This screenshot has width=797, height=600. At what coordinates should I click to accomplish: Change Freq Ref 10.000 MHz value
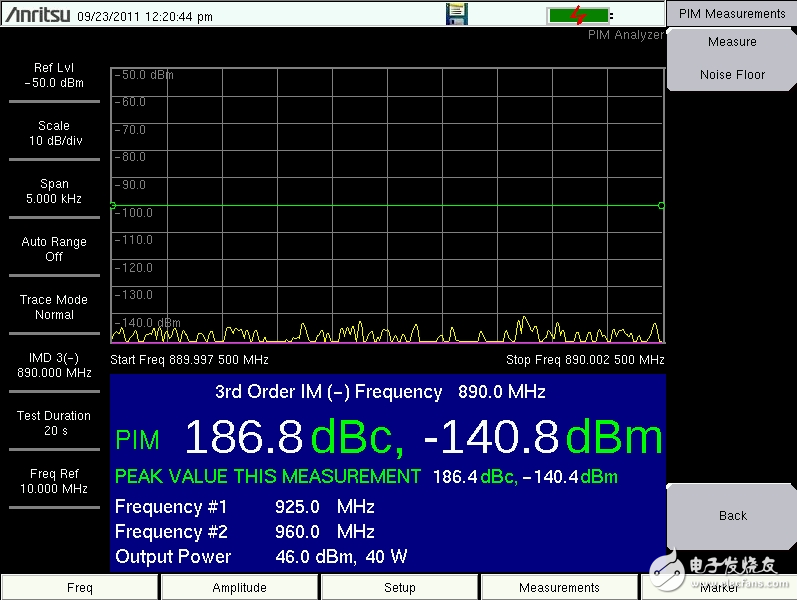coord(54,481)
